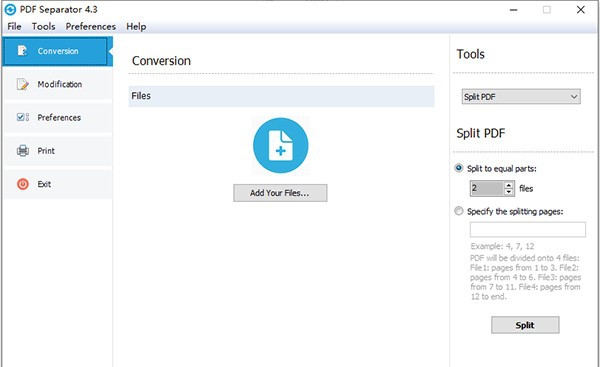600x367 pixels.
Task: Click the PDF Separator app logo icon
Action: tap(10, 10)
